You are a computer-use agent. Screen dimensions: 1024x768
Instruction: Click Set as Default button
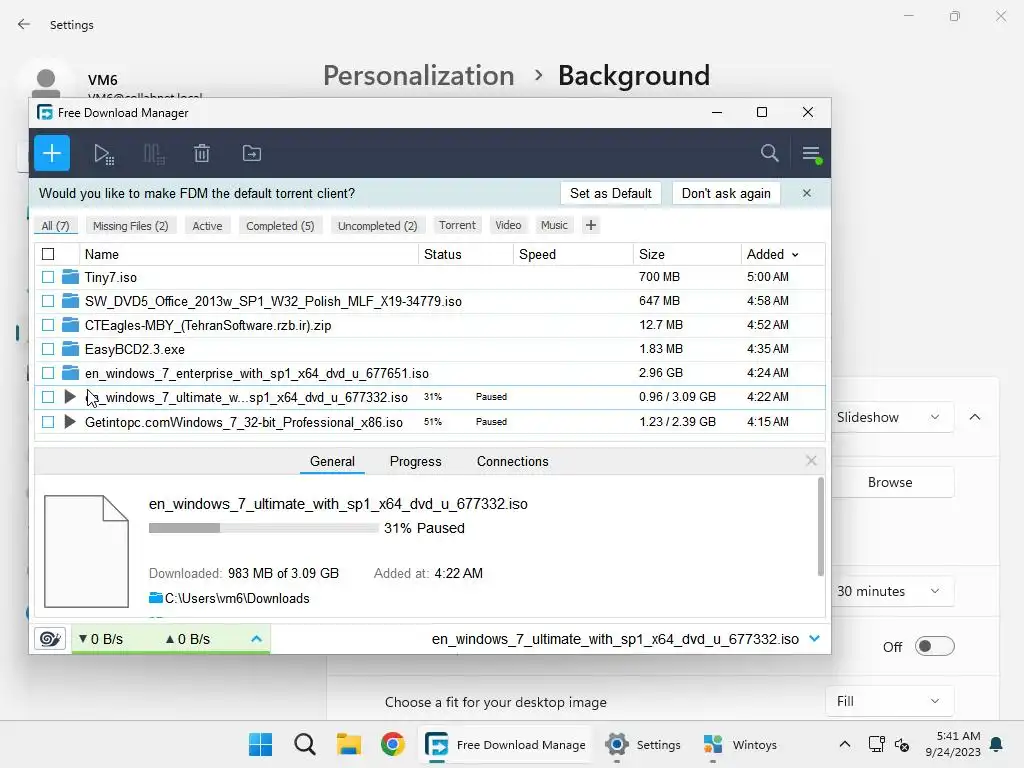[x=611, y=193]
